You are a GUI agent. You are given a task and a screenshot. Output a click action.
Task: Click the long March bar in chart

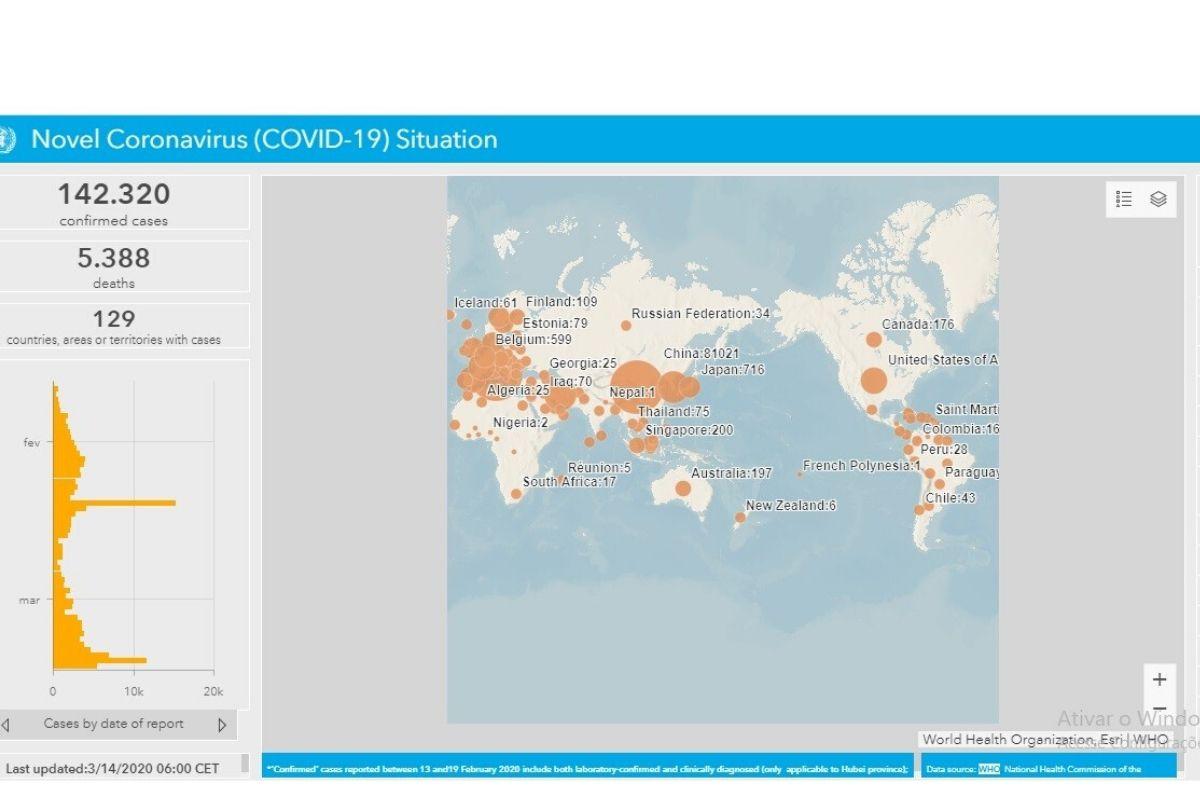[x=100, y=660]
